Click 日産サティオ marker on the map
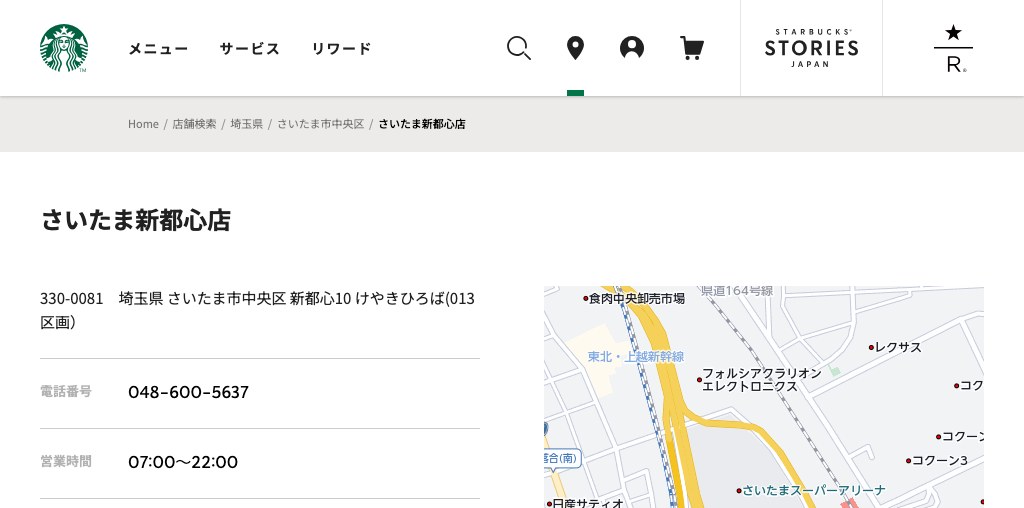This screenshot has height=508, width=1024. [x=585, y=503]
